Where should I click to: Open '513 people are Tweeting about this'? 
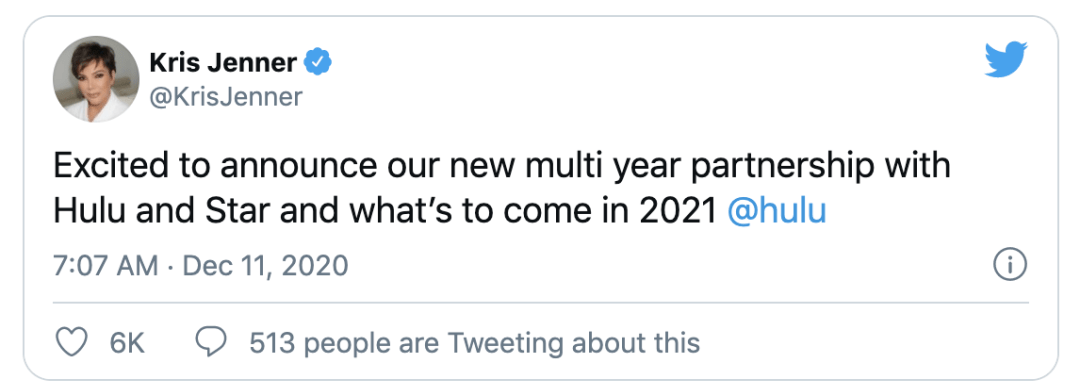[475, 342]
